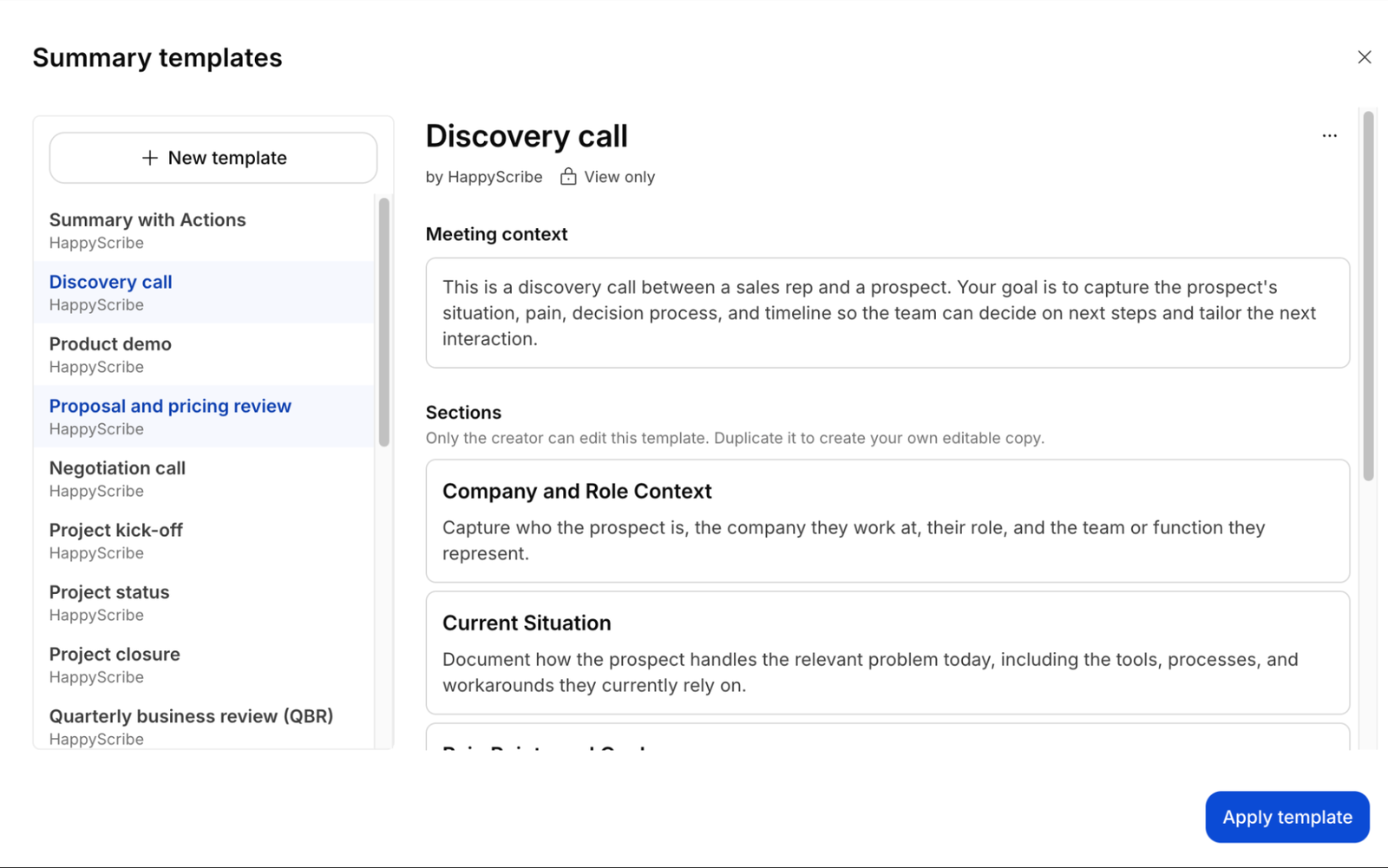
Task: Click the lock icon beside View only
Action: (x=568, y=177)
